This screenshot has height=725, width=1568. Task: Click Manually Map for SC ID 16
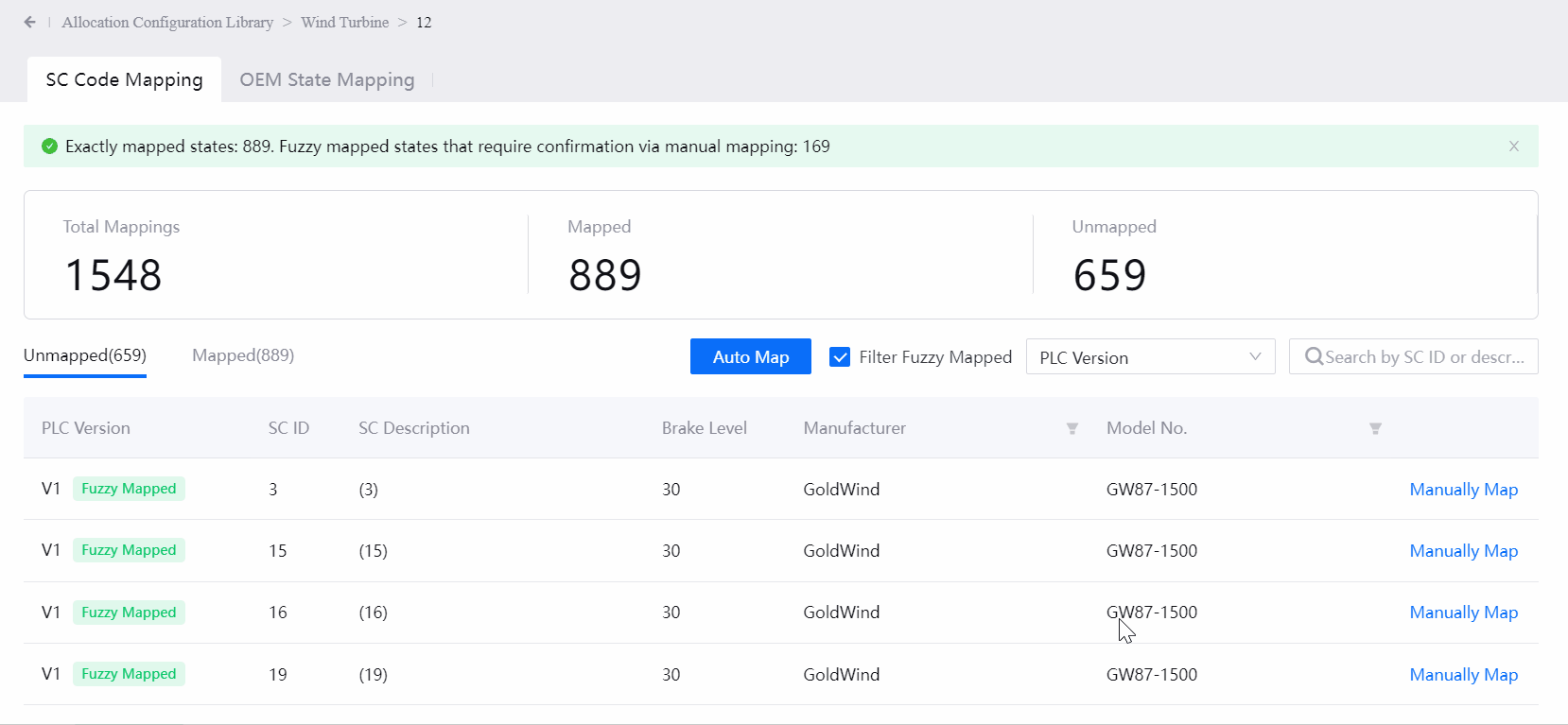coord(1463,613)
